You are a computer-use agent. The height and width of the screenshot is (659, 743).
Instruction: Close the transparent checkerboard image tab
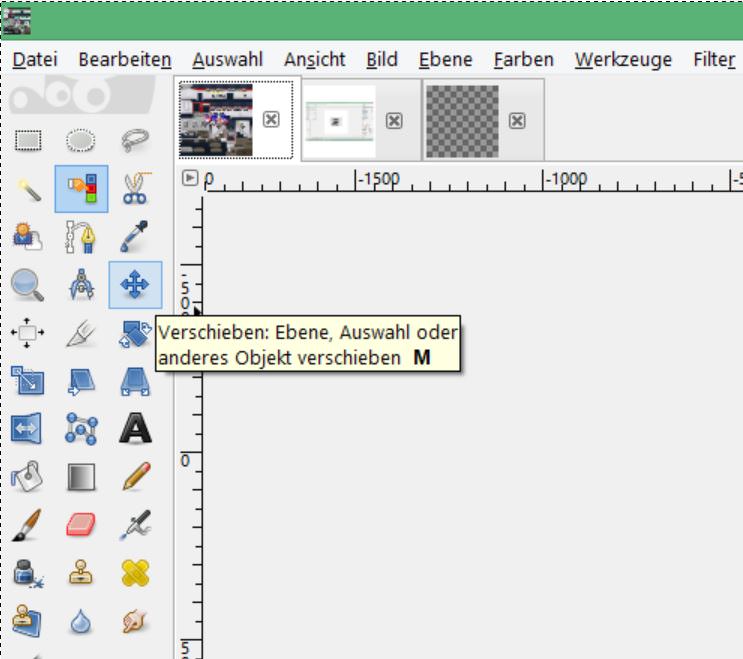pyautogui.click(x=517, y=121)
